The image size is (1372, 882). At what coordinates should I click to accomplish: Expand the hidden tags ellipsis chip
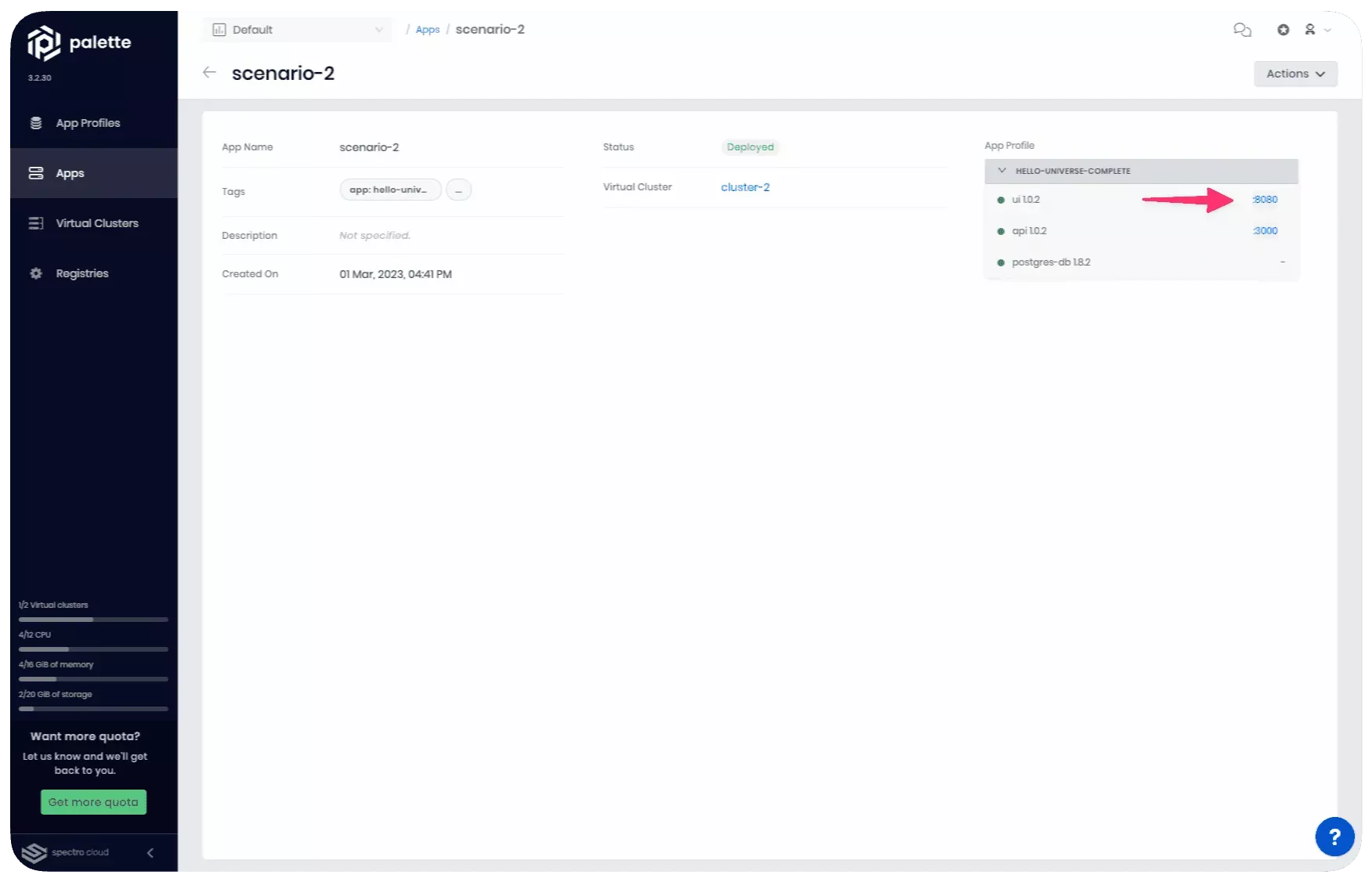(x=458, y=190)
